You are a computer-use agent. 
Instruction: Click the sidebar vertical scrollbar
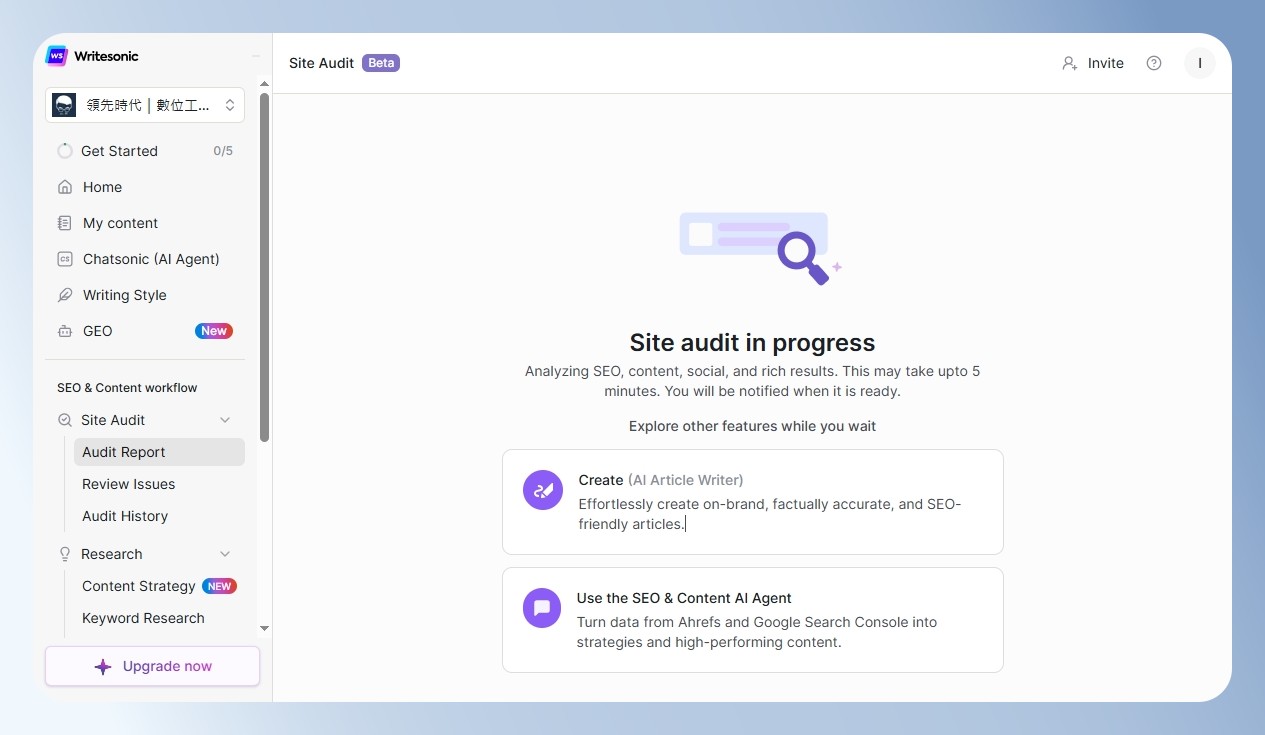264,267
